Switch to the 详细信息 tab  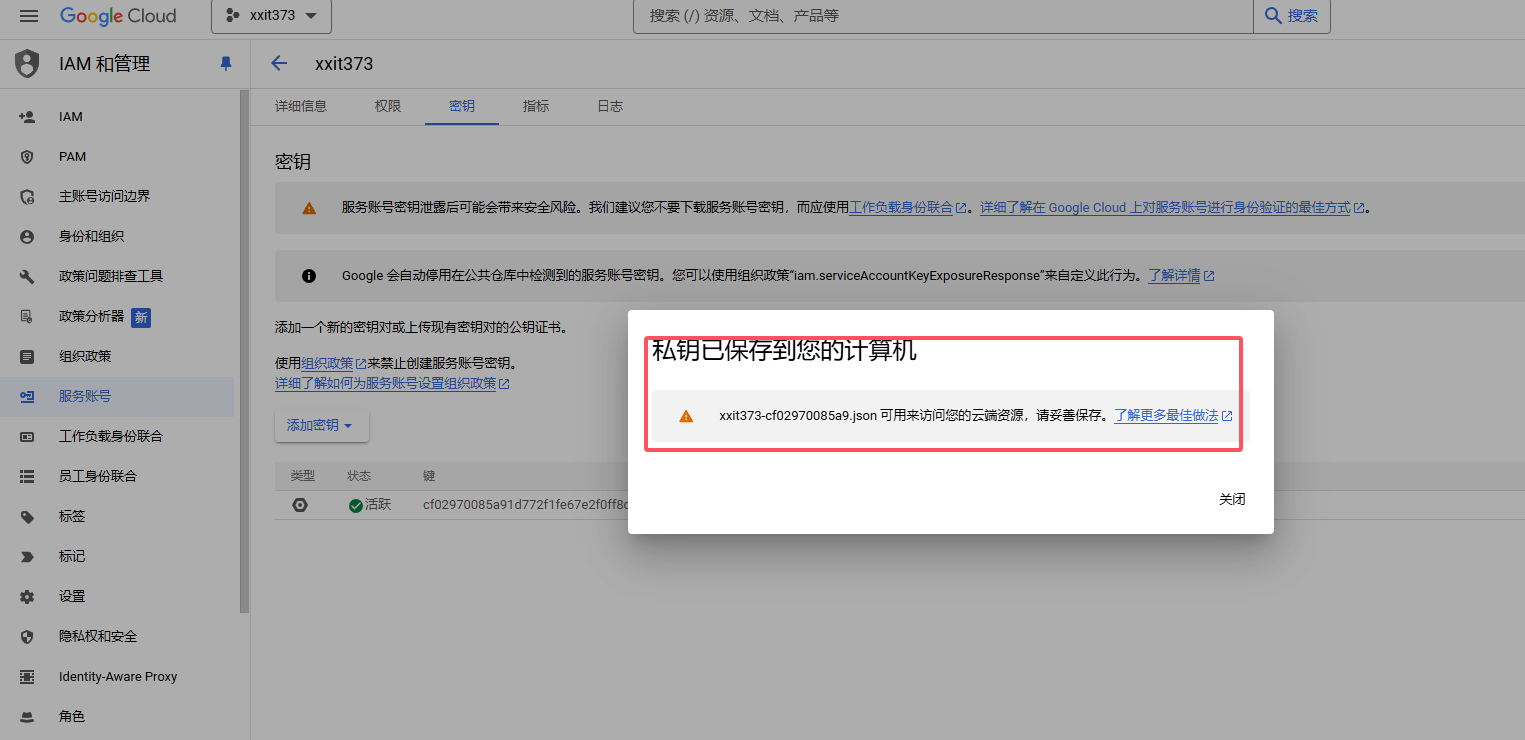click(301, 106)
